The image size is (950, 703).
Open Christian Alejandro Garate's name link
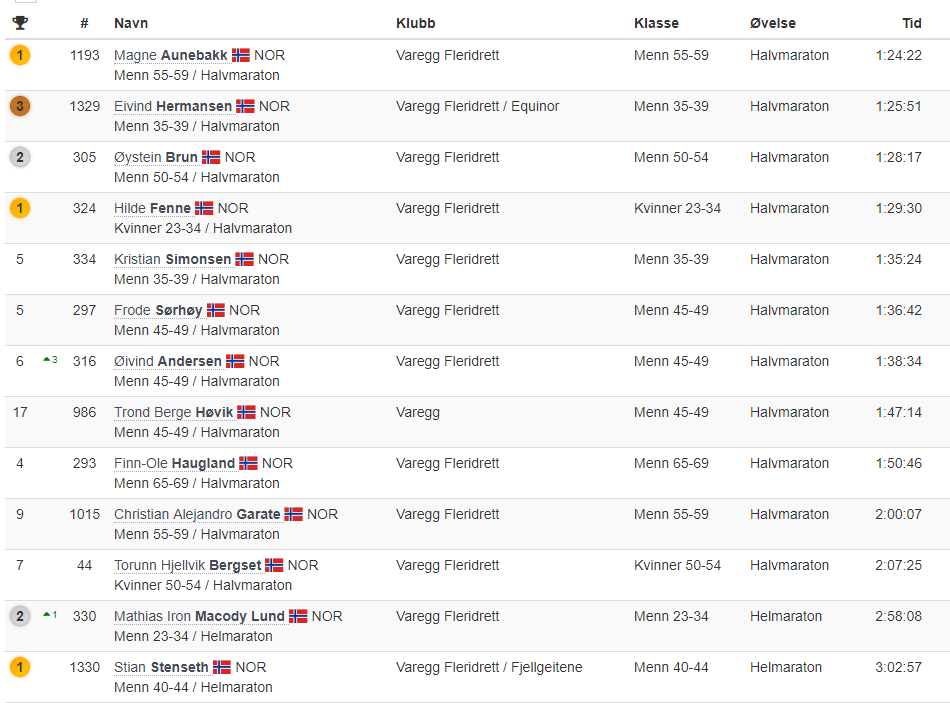click(196, 514)
